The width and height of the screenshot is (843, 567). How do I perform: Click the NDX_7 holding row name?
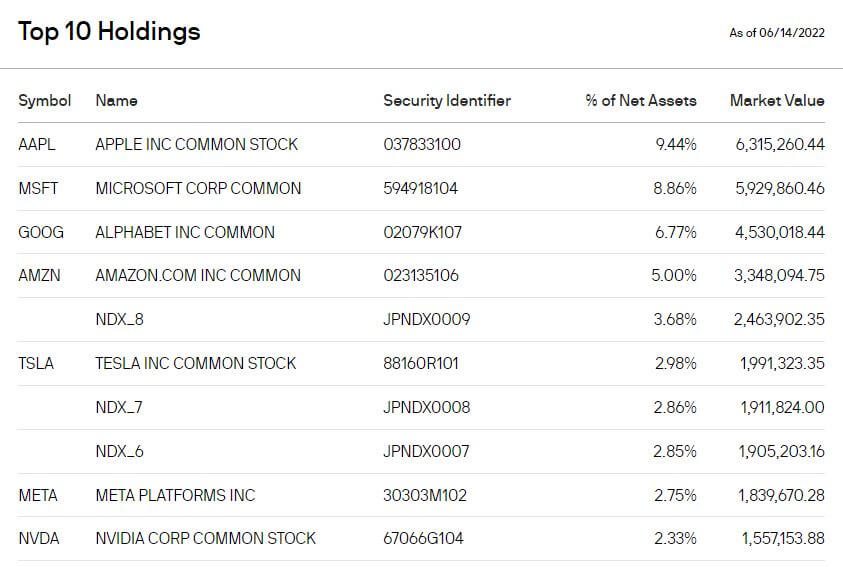120,407
